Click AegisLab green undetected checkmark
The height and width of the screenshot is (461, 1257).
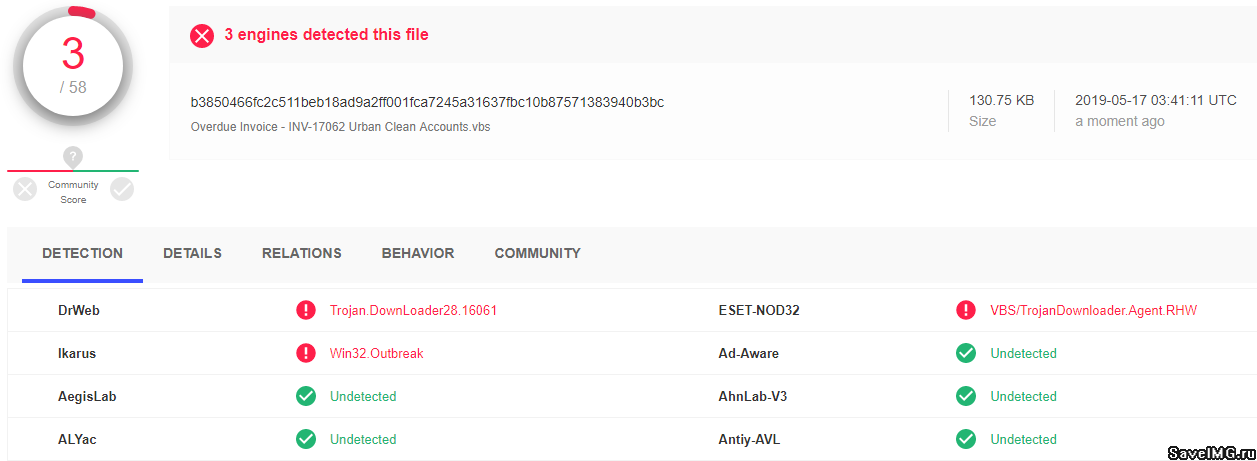306,396
